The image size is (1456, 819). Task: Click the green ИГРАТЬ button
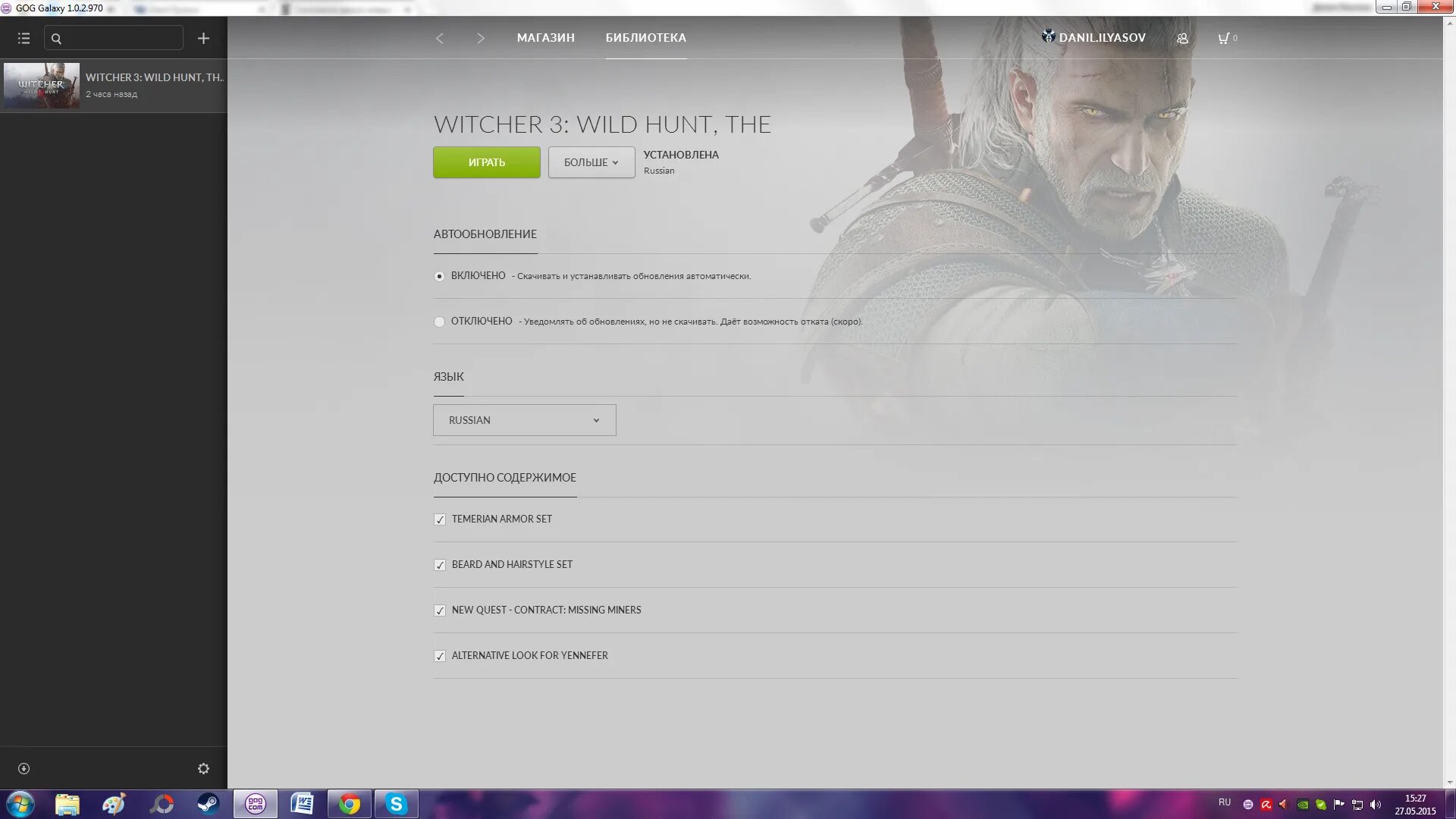coord(487,162)
